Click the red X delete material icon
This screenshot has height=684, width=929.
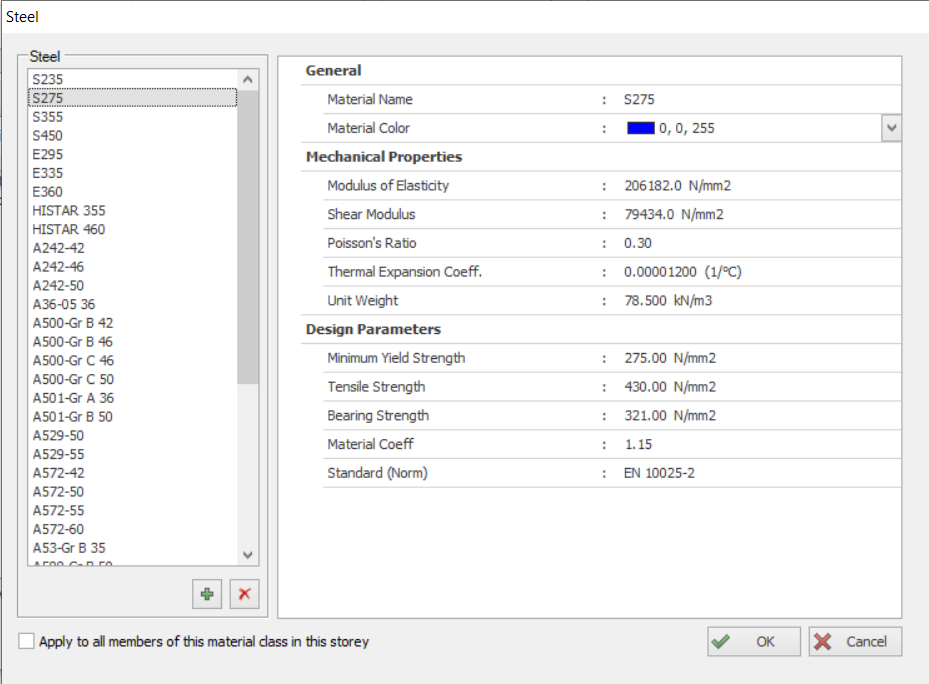[244, 594]
